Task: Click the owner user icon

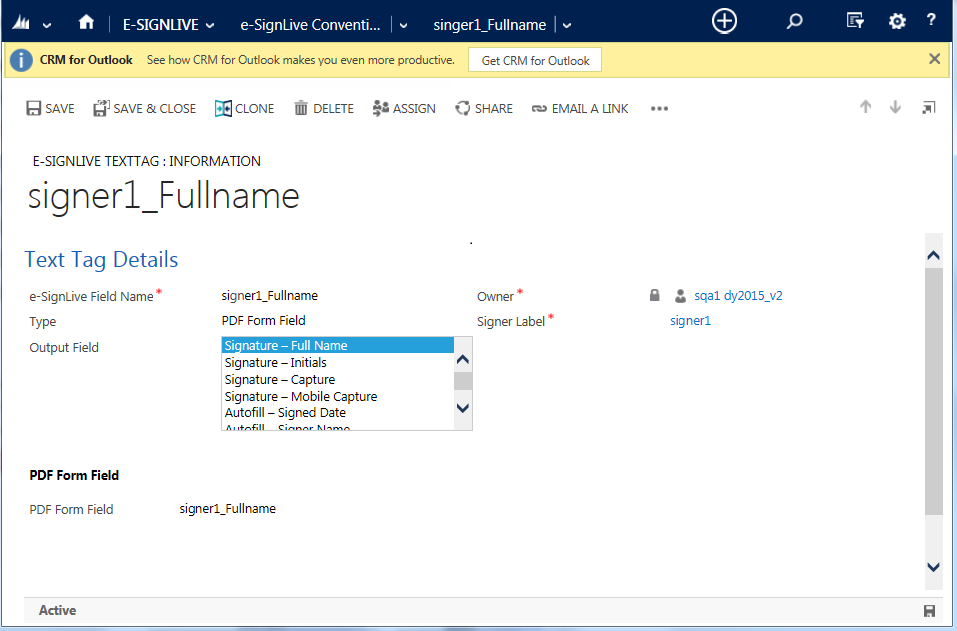Action: point(681,296)
